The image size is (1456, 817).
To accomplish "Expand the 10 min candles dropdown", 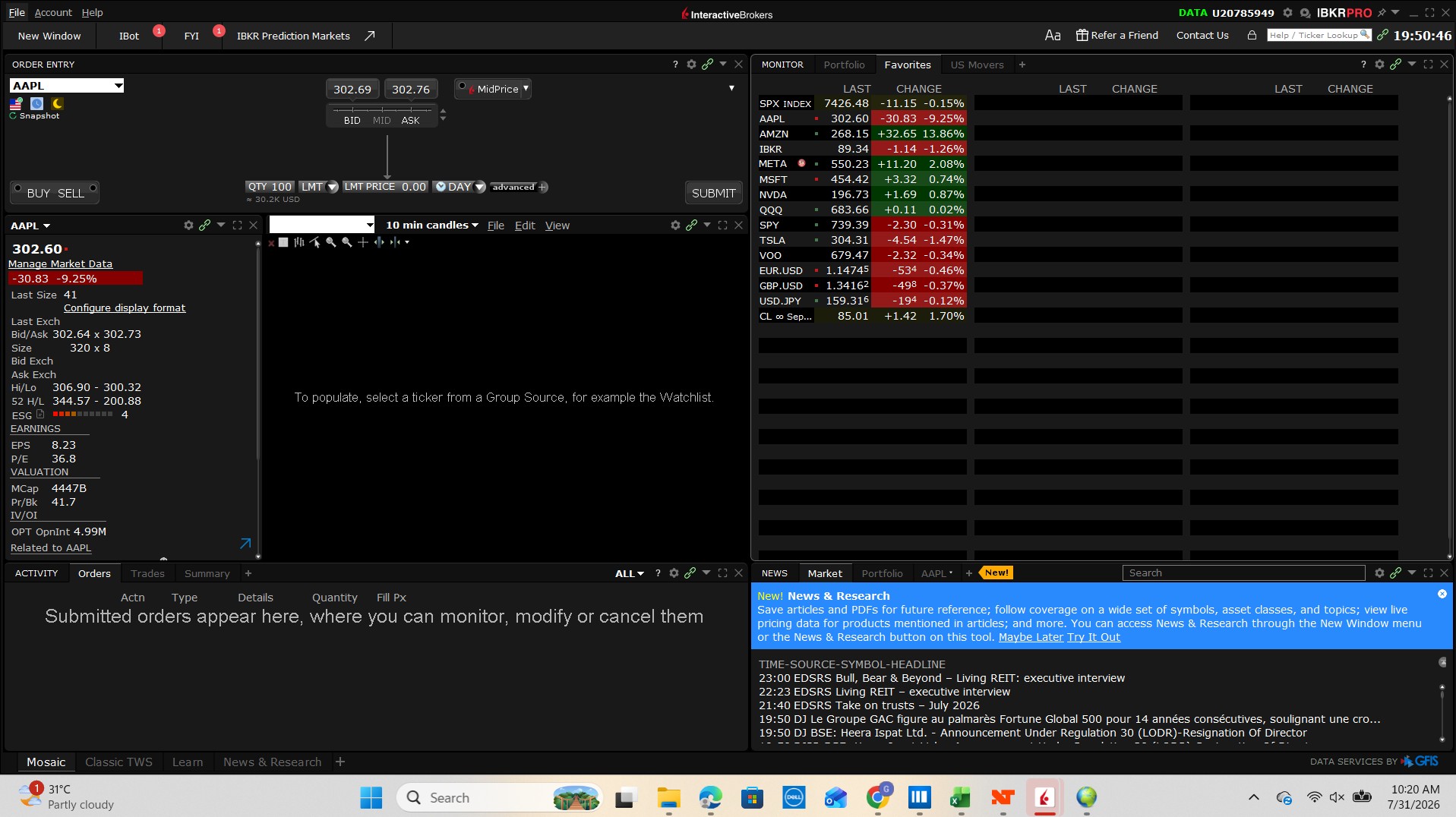I will coord(431,226).
